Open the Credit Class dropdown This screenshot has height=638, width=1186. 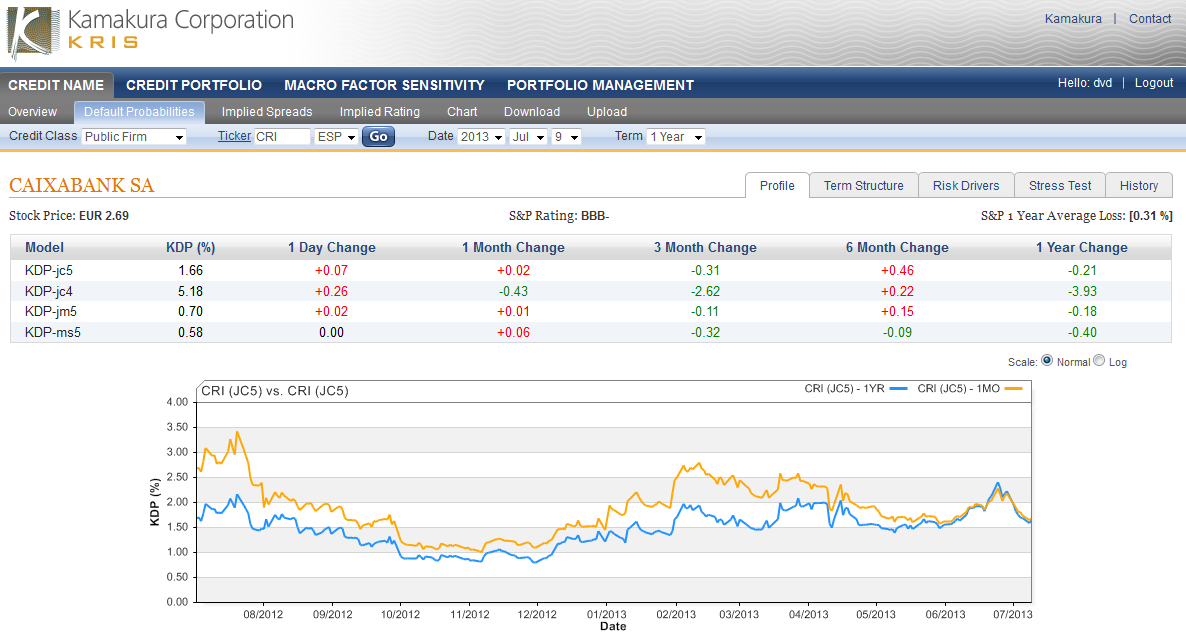tap(134, 136)
